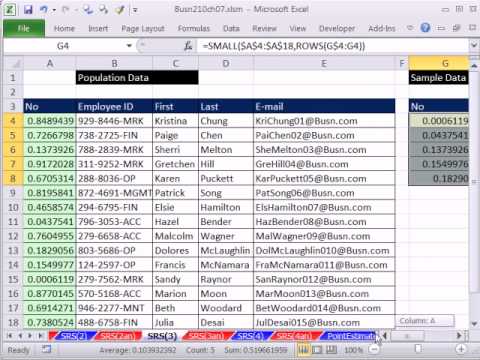
Task: Open the Add-Ins ribbon tab
Action: [382, 29]
